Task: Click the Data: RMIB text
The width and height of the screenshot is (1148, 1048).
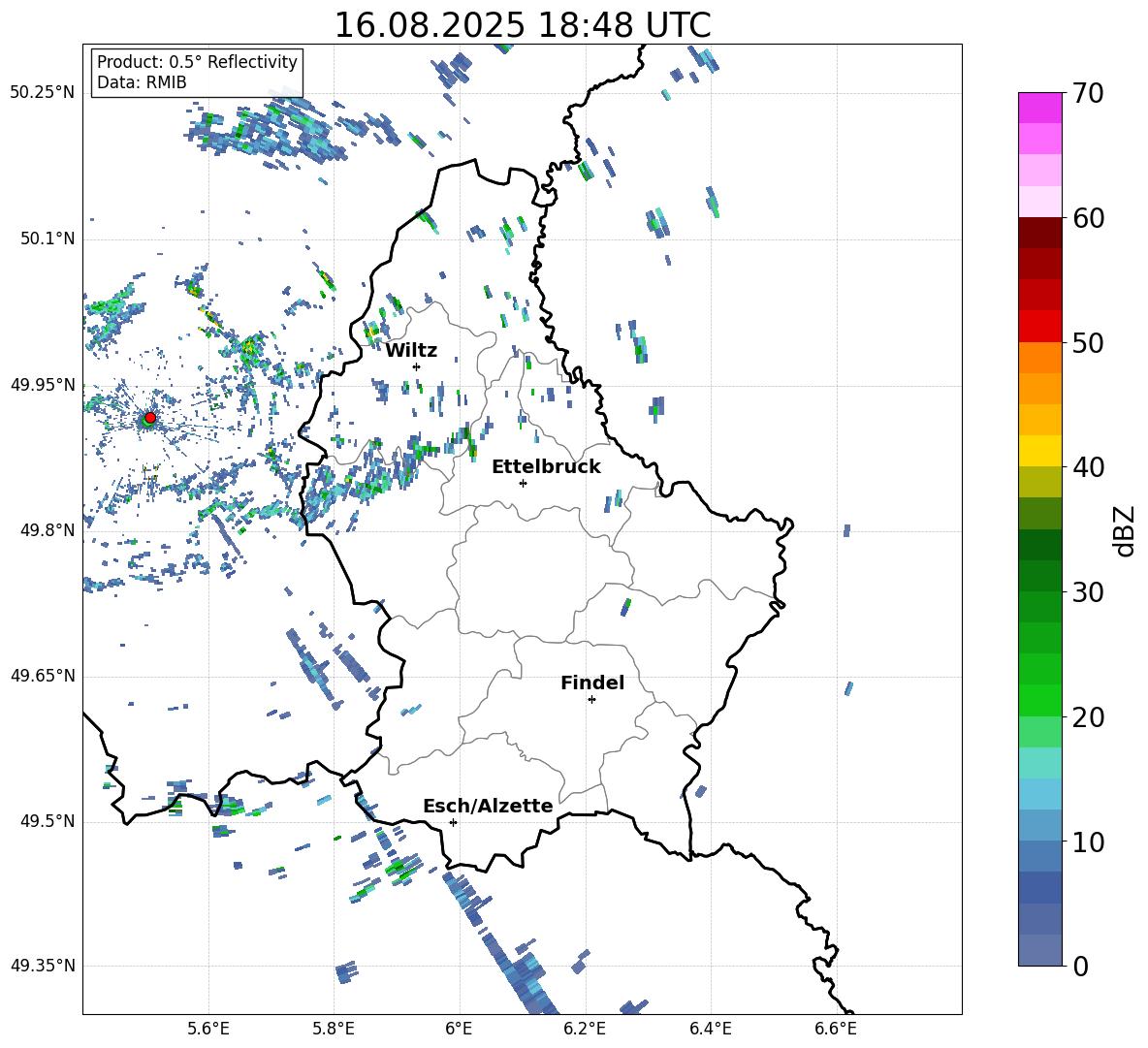Action: pyautogui.click(x=142, y=82)
